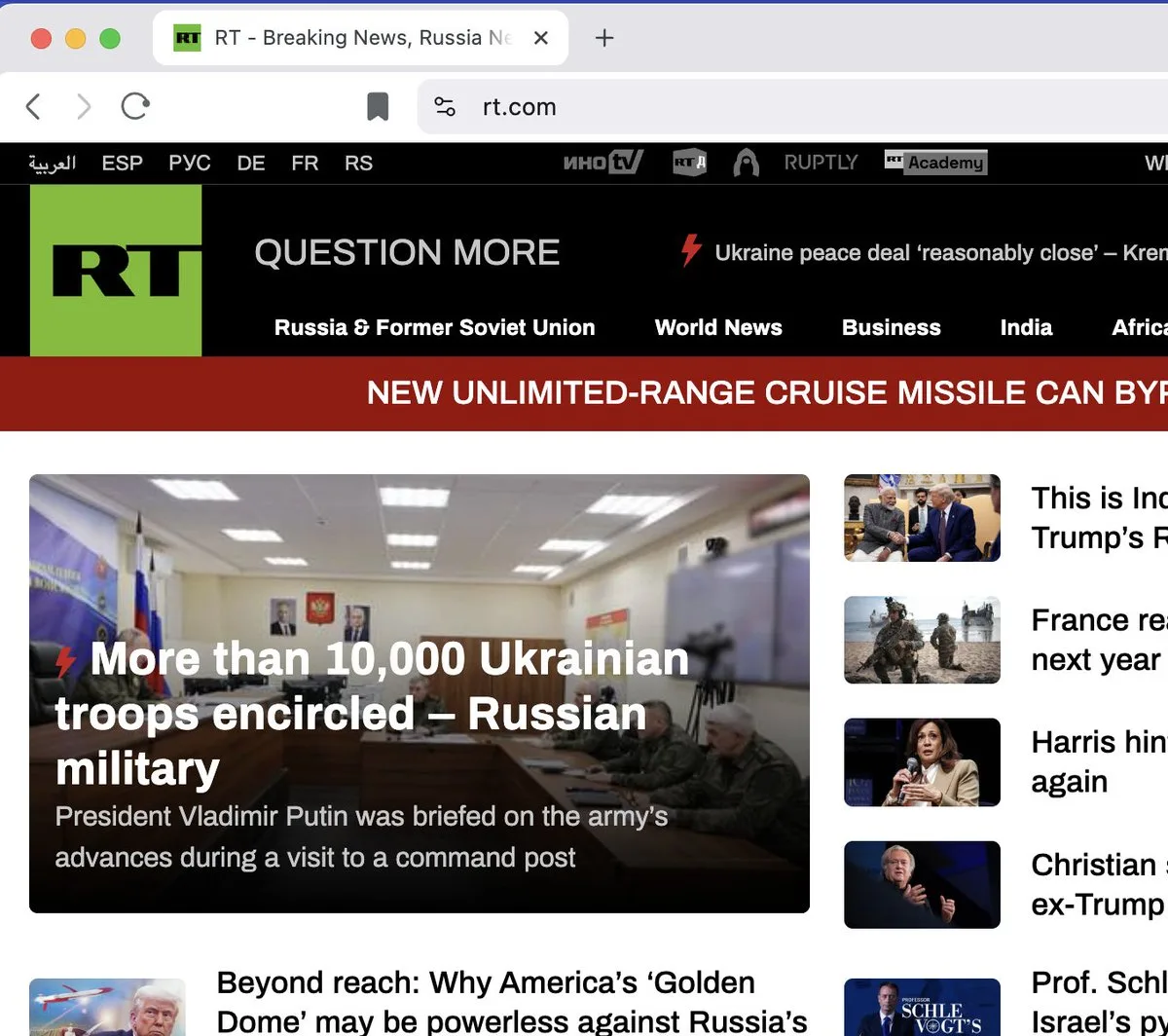Switch to the DE edition

coord(251,163)
